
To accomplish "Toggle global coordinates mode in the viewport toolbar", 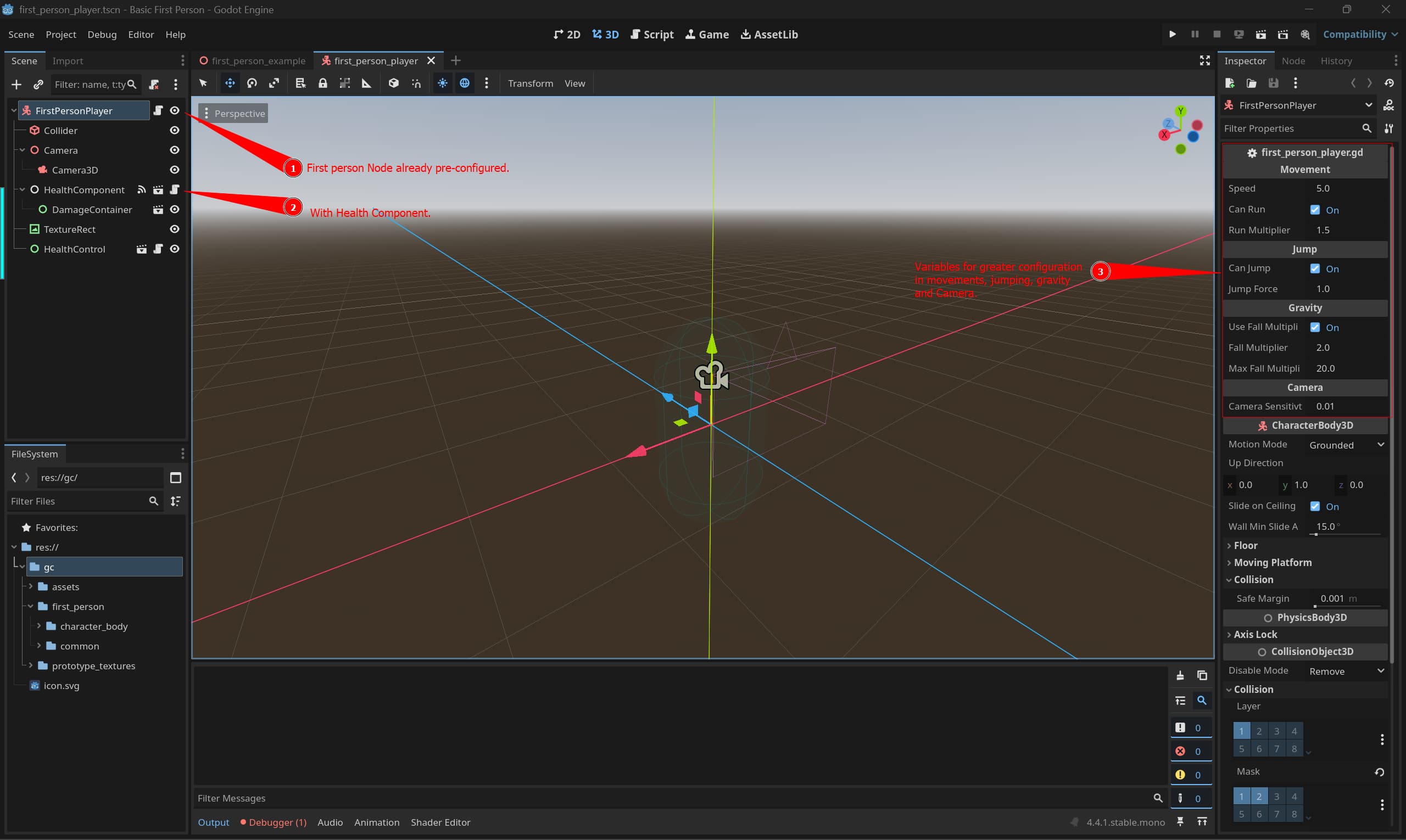I will pyautogui.click(x=464, y=83).
